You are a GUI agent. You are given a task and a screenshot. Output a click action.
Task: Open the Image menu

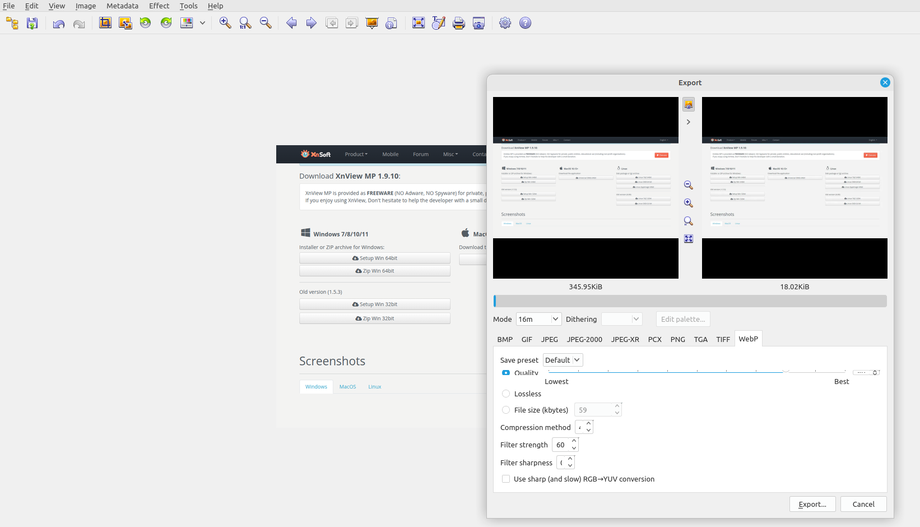coord(86,6)
